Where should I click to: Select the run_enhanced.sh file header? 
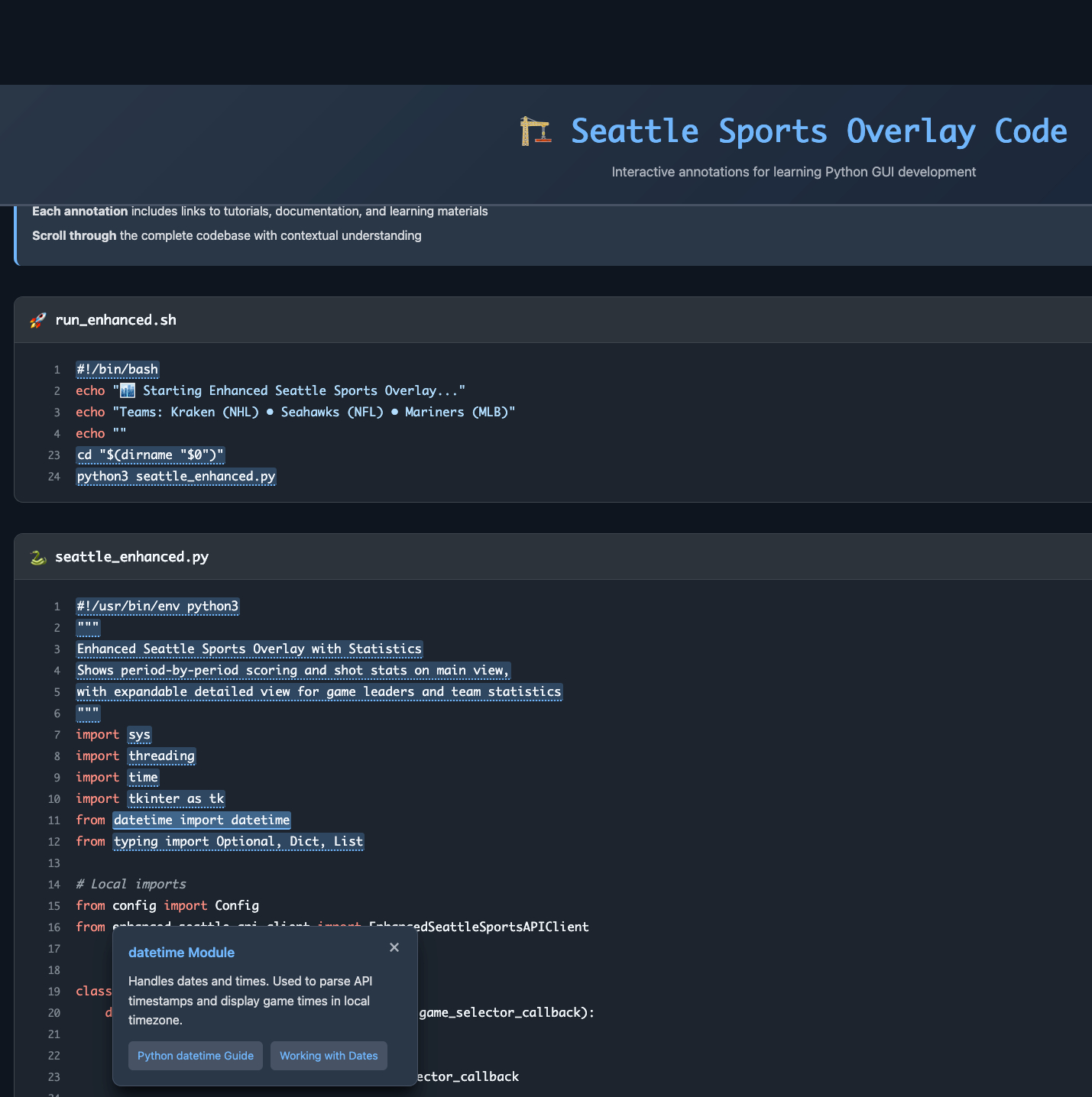point(115,320)
